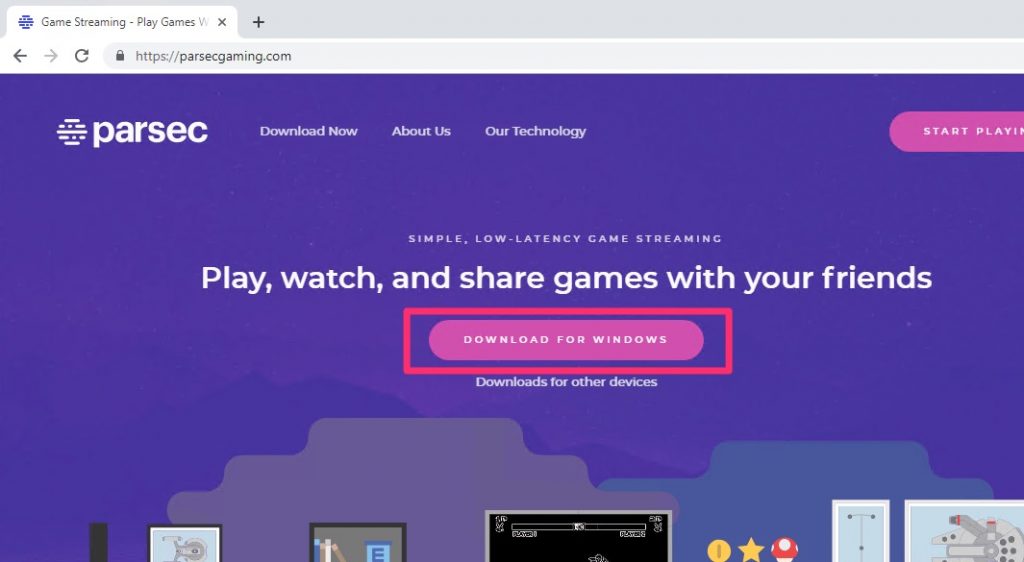Viewport: 1024px width, 562px height.
Task: Close the Game Streaming tab
Action: click(222, 22)
